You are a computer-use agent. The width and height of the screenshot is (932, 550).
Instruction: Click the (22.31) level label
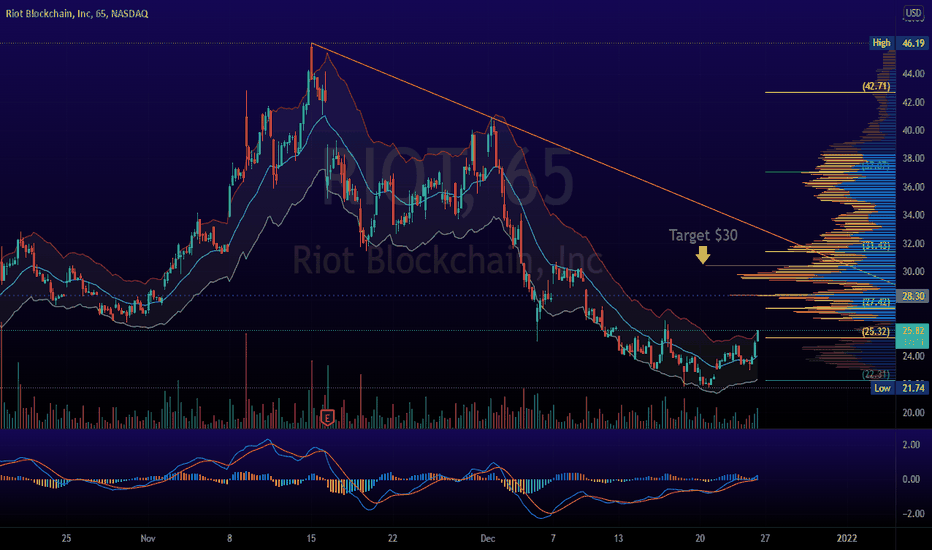877,375
